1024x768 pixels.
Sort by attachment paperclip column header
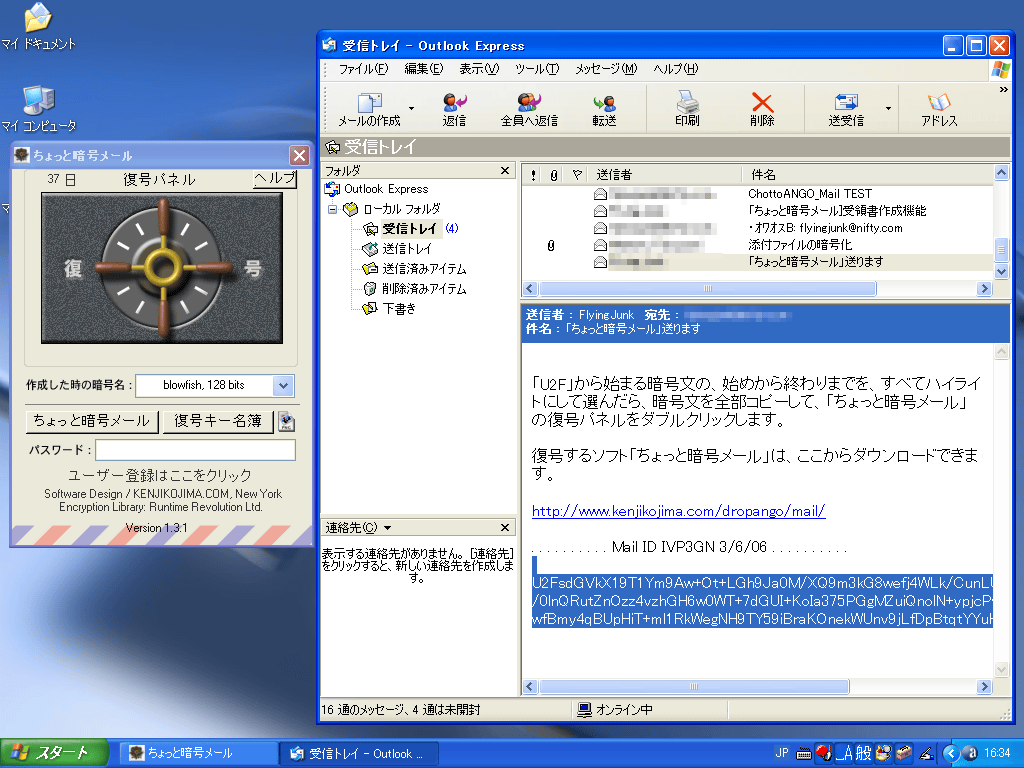(554, 175)
